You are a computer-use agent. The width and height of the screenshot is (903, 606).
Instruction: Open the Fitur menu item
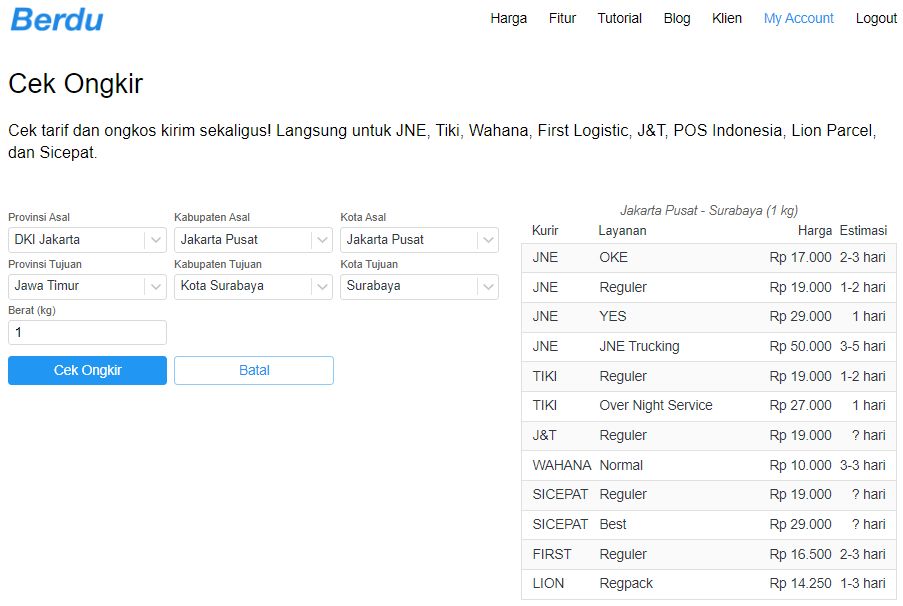pyautogui.click(x=562, y=18)
